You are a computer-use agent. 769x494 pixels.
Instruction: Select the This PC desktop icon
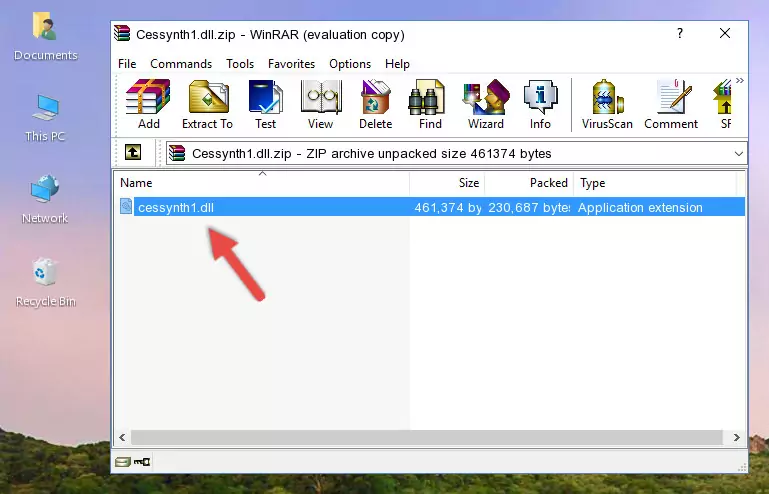point(45,118)
